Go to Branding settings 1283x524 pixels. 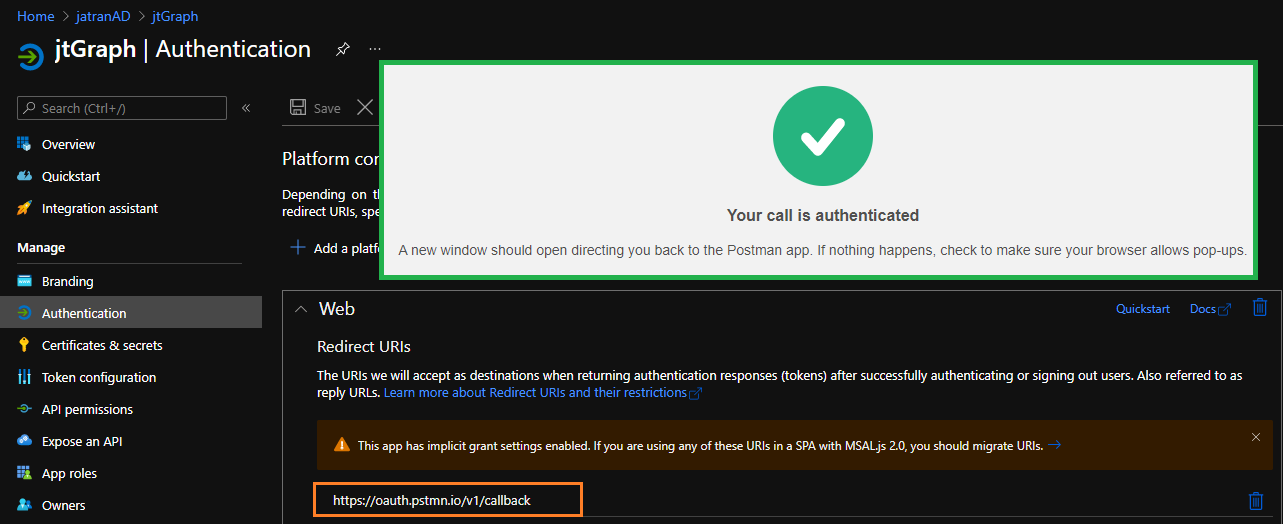click(67, 281)
